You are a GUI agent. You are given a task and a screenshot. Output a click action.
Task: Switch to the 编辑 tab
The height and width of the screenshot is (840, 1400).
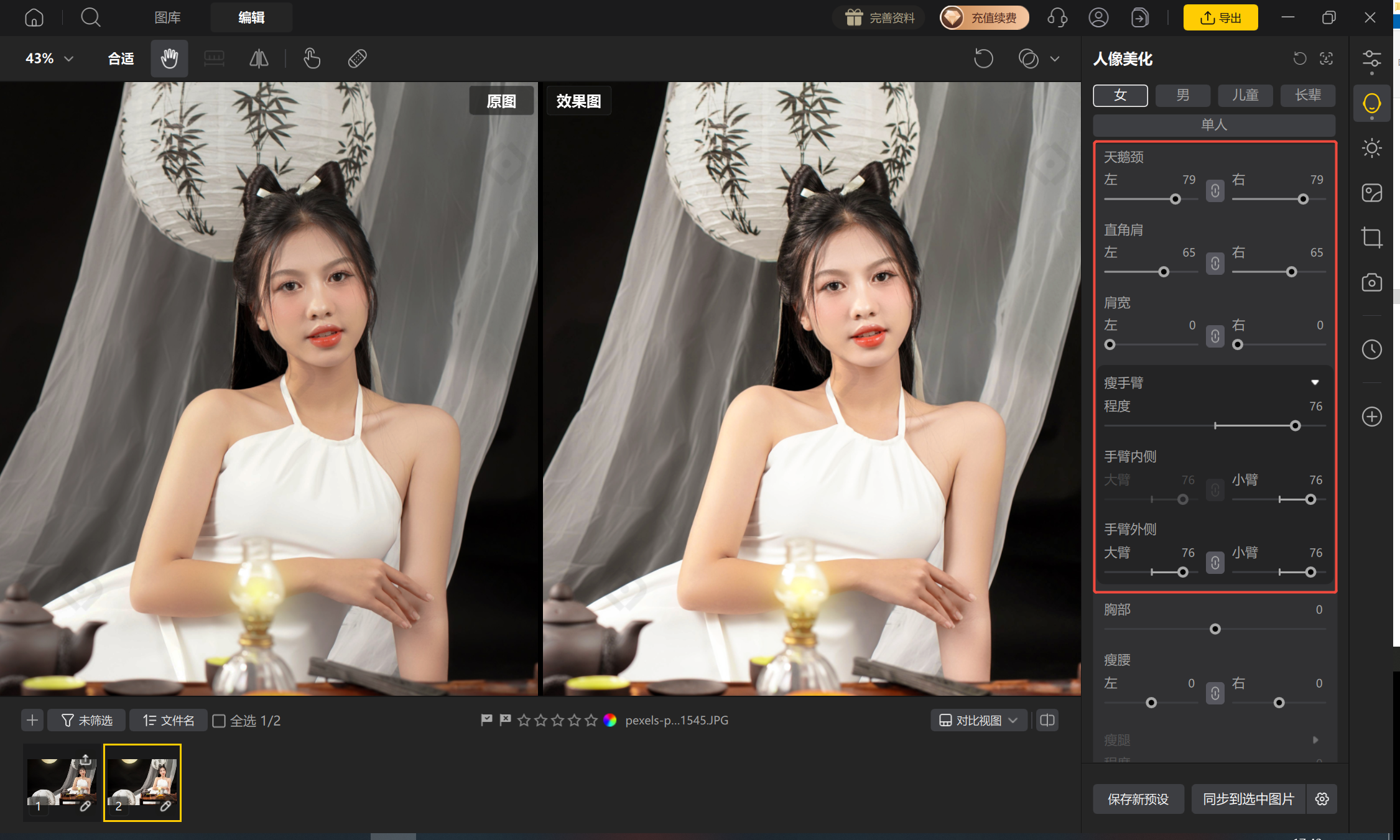pyautogui.click(x=251, y=17)
